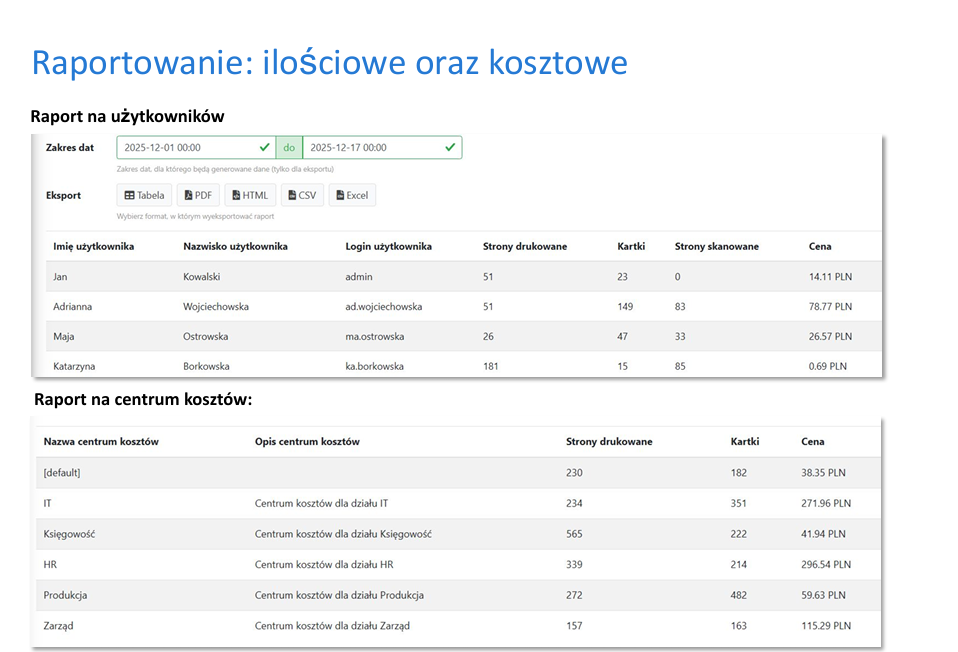Viewport: 958px width, 652px height.
Task: Click the 'Nazwisko użytkownika' column header
Action: 235,246
